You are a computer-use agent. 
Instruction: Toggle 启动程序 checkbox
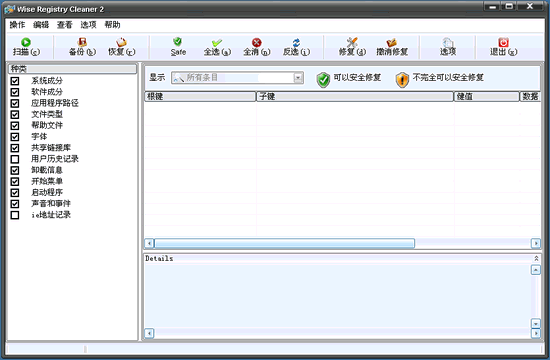click(x=15, y=193)
